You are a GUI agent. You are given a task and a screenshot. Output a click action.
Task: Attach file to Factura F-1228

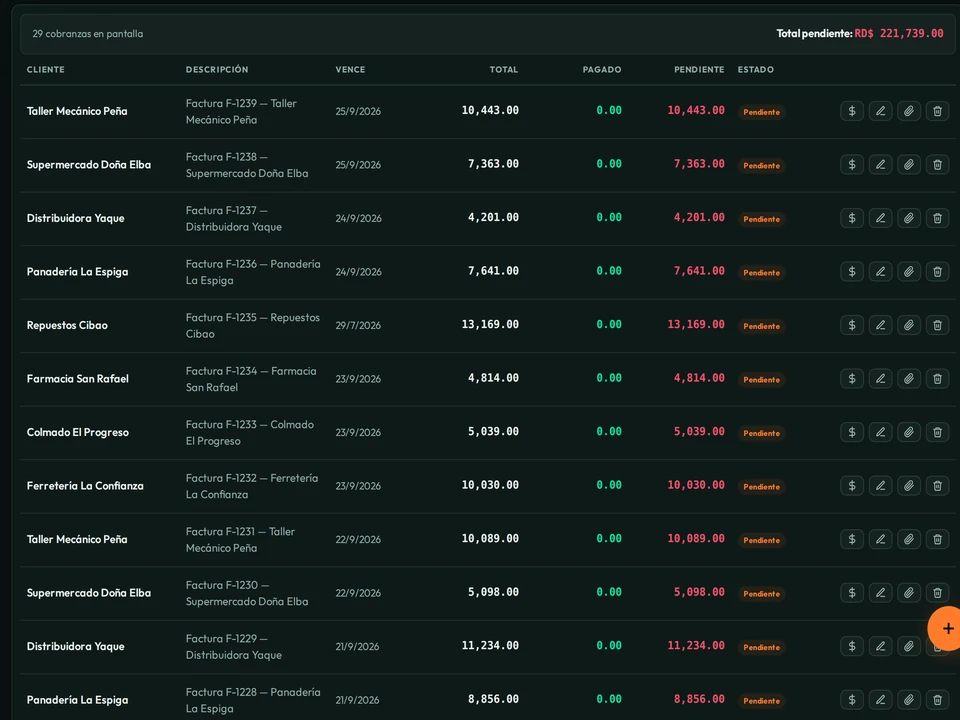pyautogui.click(x=909, y=700)
